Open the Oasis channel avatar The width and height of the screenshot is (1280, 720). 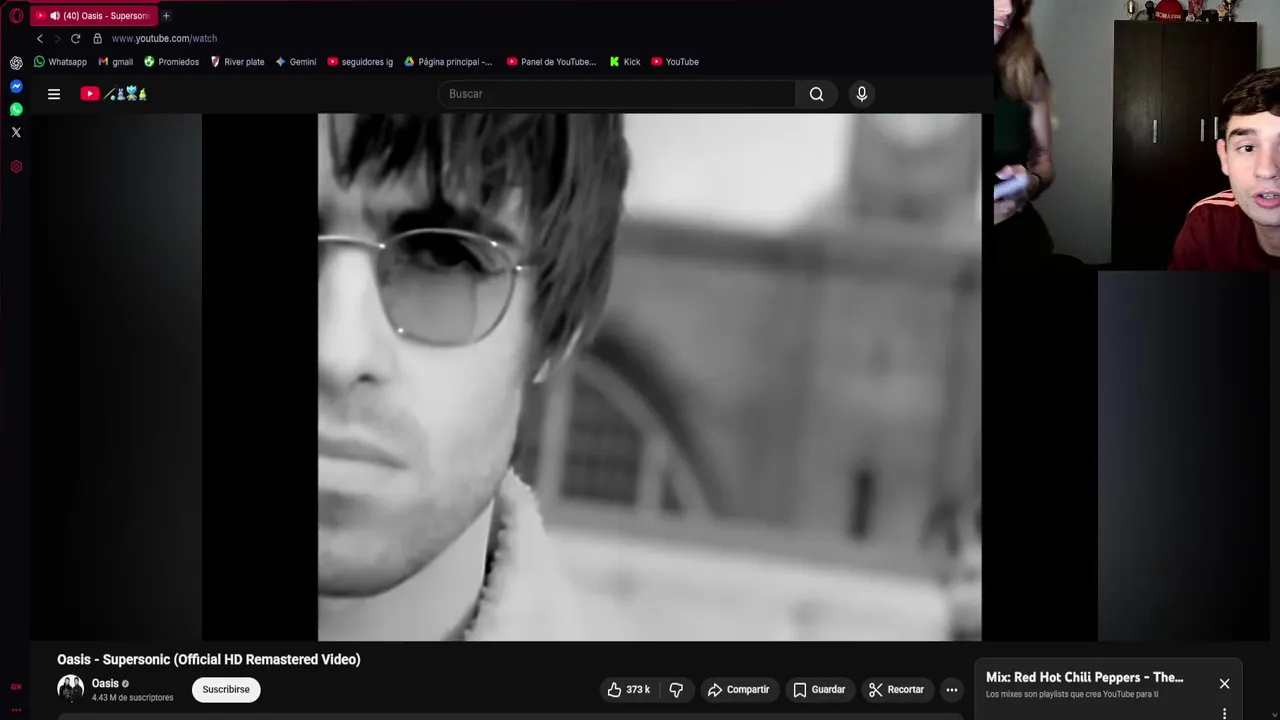(x=70, y=688)
